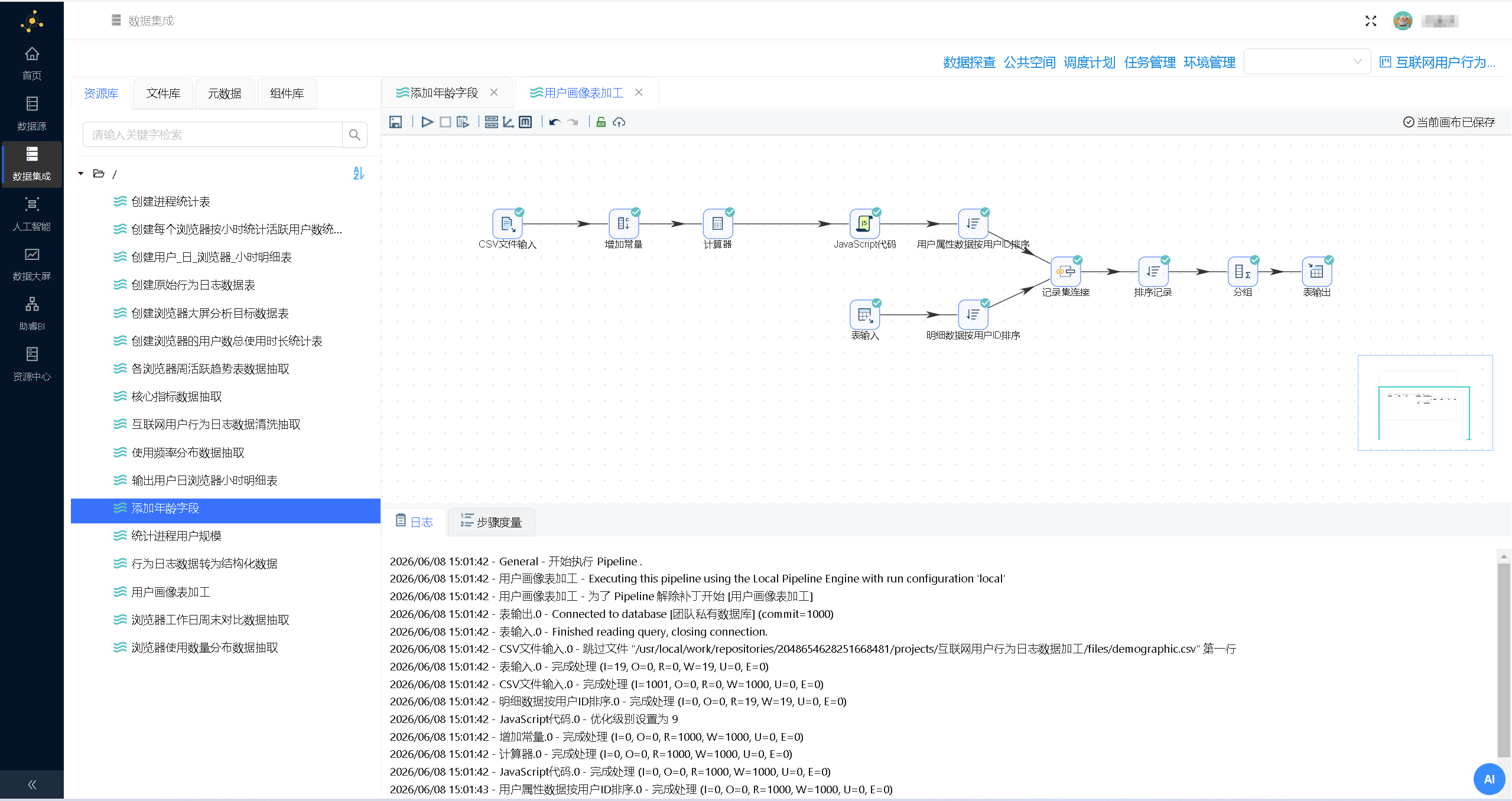This screenshot has width=1512, height=801.
Task: Select the 用户属性数据按用户ID排序 node
Action: 973,224
